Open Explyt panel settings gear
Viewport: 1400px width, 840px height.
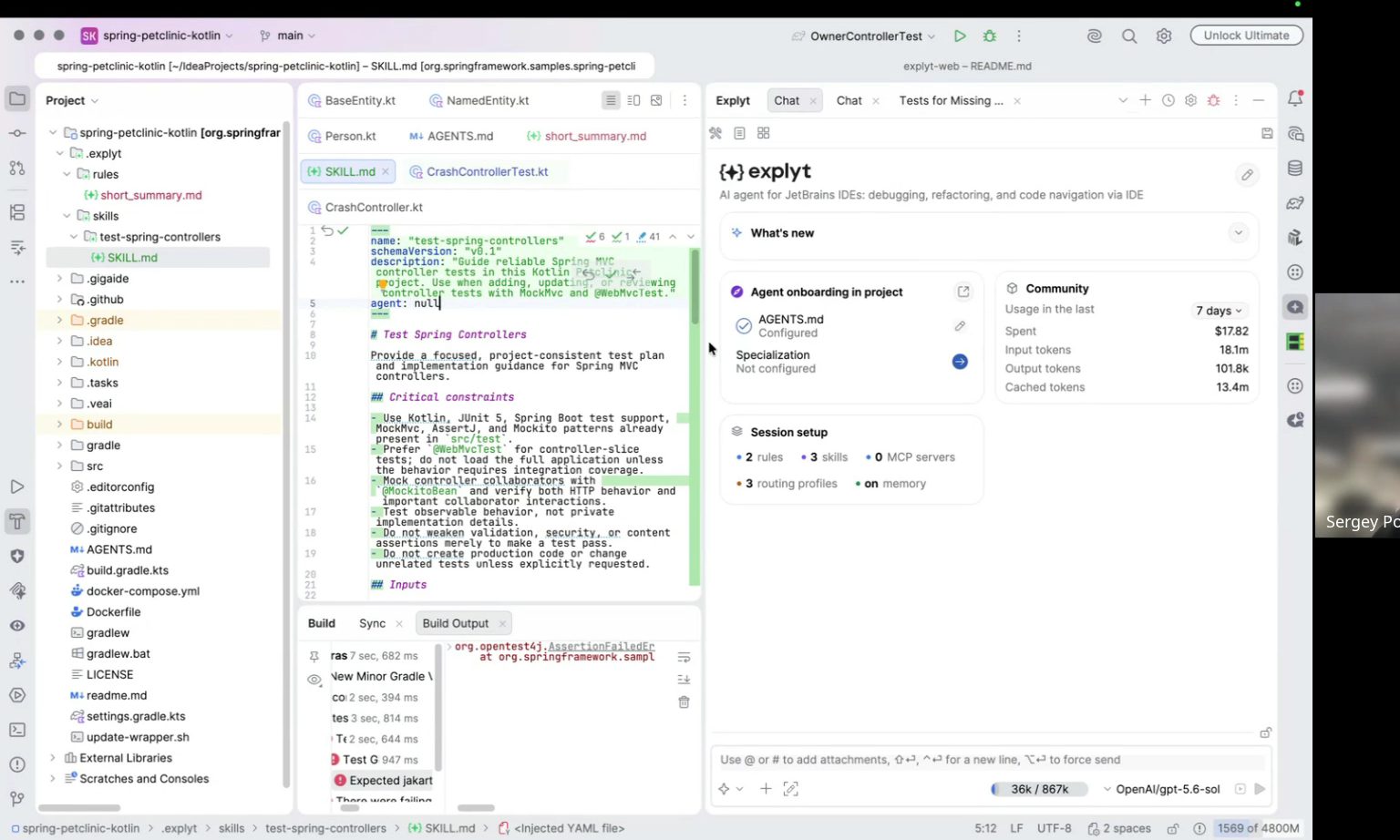pyautogui.click(x=1190, y=100)
